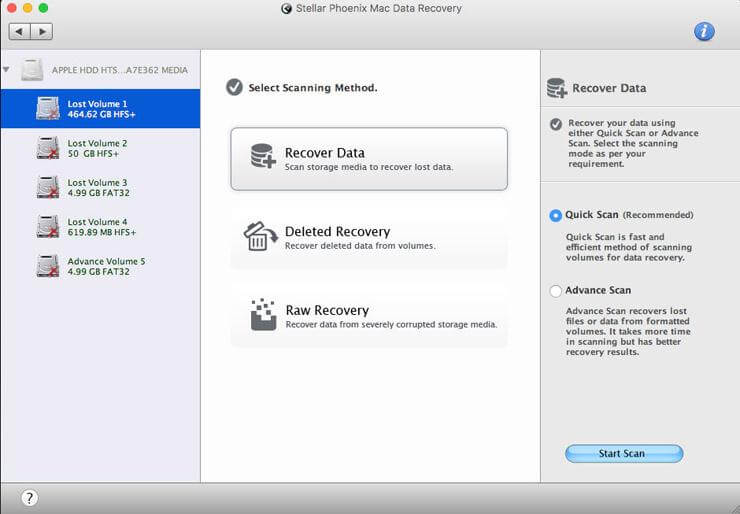Collapse the APPLE HDD disclosure triangle
Viewport: 740px width, 514px height.
pyautogui.click(x=6, y=69)
